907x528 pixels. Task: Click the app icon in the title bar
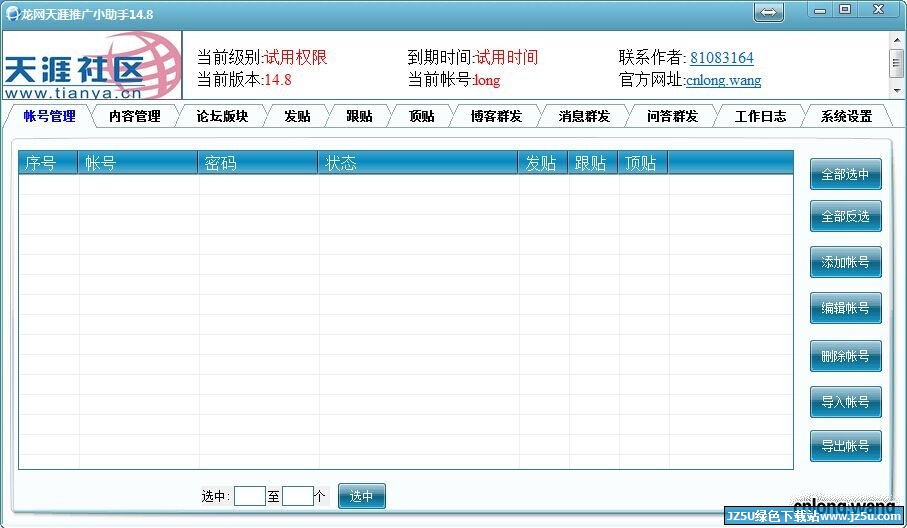pyautogui.click(x=12, y=13)
